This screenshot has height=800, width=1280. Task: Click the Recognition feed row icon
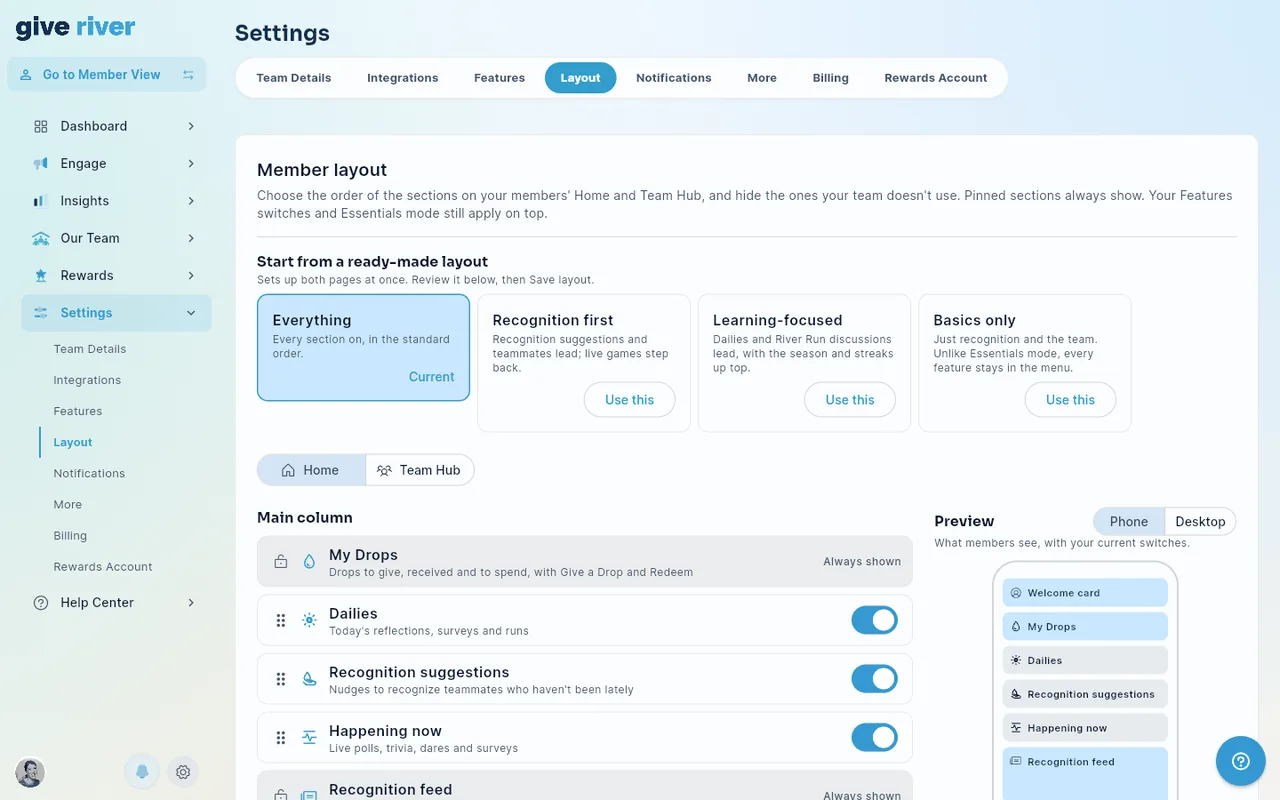[x=309, y=795]
